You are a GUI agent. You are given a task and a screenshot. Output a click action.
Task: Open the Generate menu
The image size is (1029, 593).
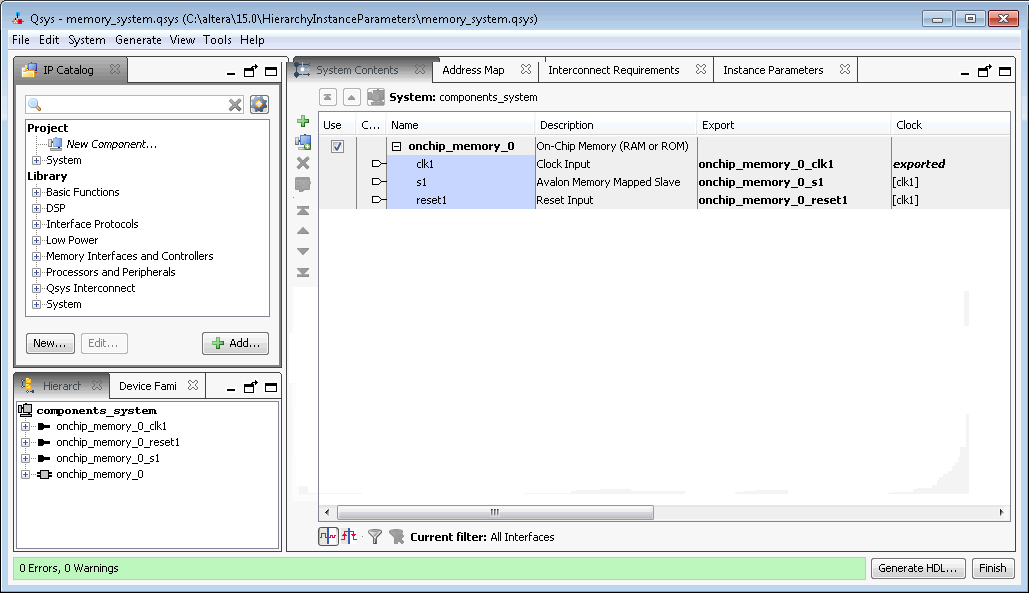click(x=138, y=40)
